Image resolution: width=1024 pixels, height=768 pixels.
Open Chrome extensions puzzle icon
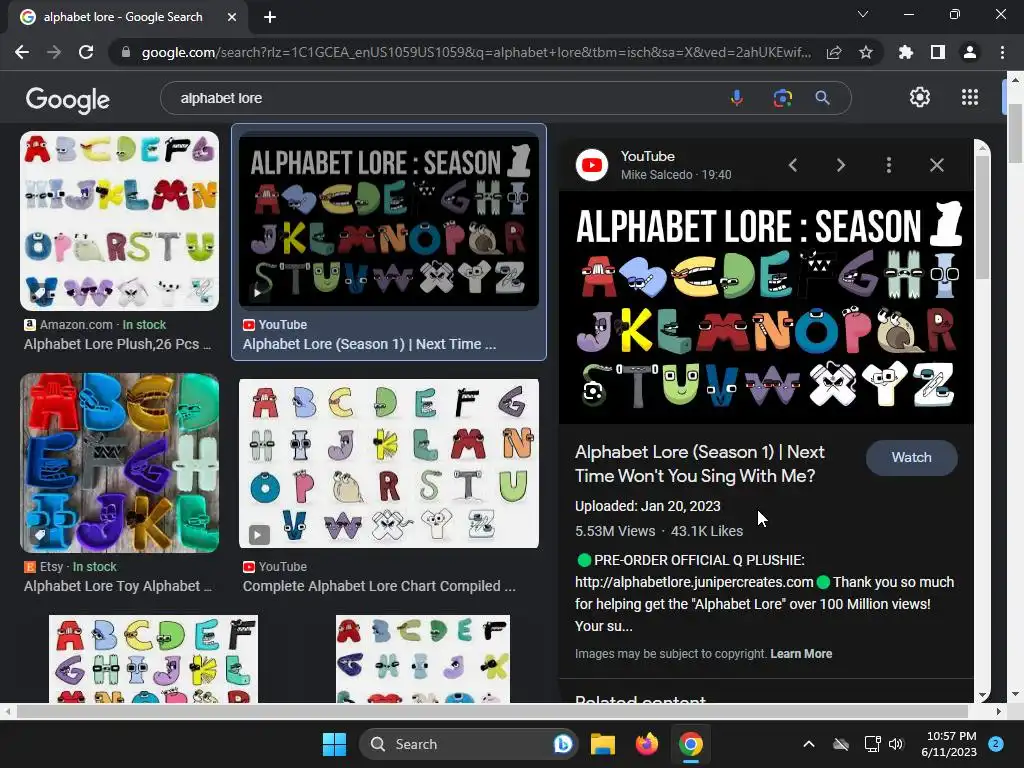pos(906,52)
